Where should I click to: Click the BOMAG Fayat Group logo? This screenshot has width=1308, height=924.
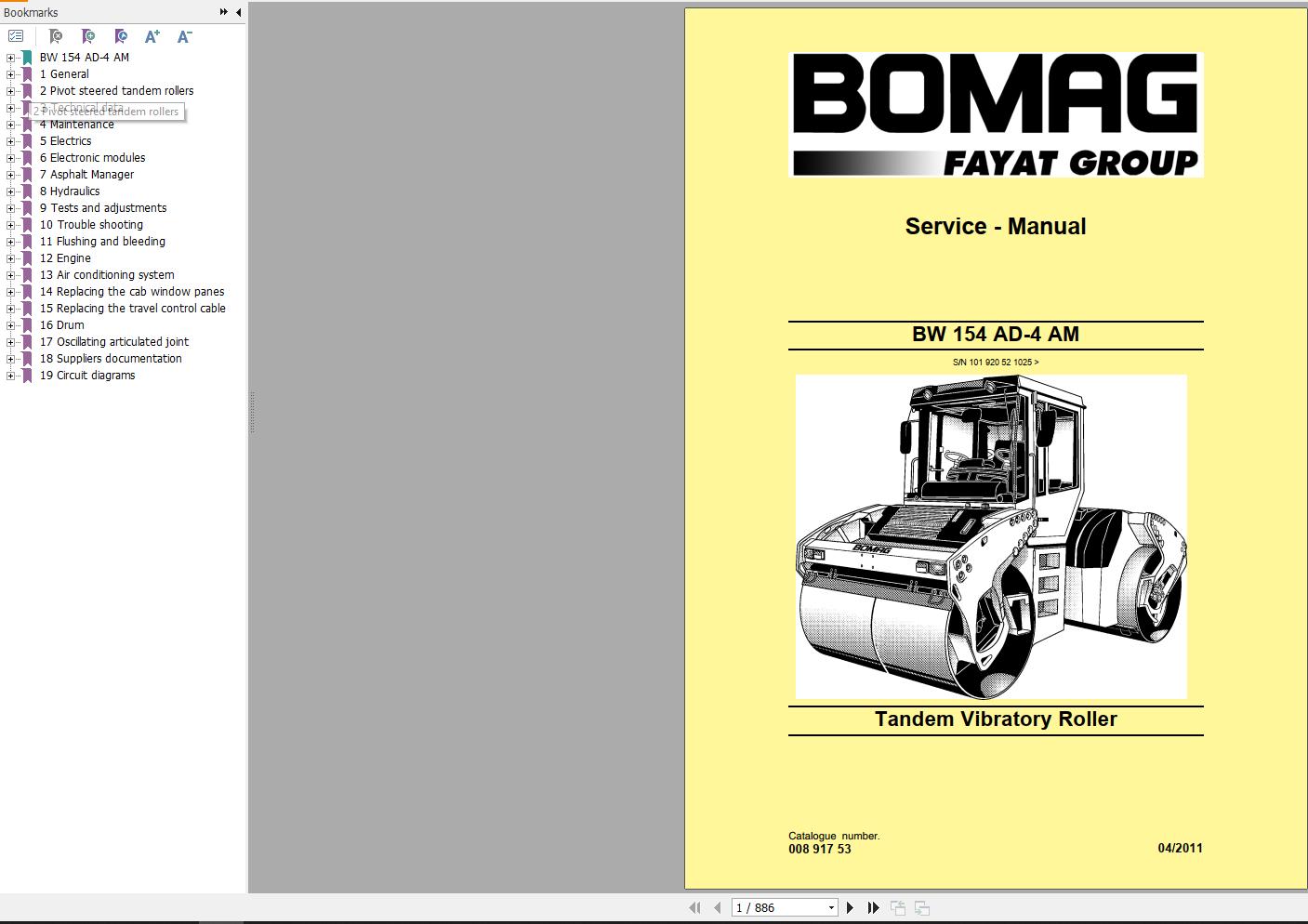point(996,114)
